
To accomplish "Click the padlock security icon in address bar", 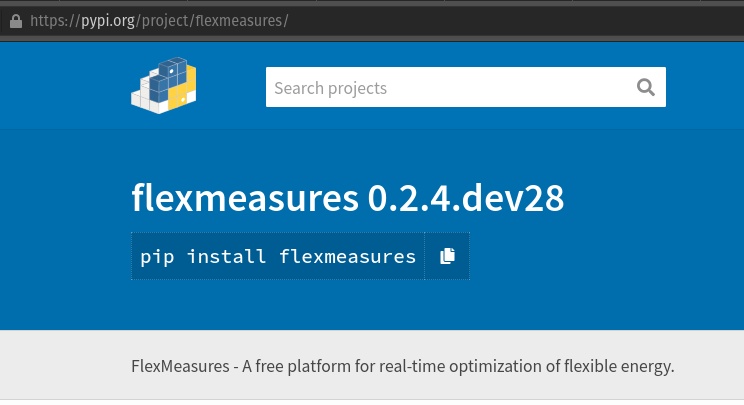I will 16,21.
